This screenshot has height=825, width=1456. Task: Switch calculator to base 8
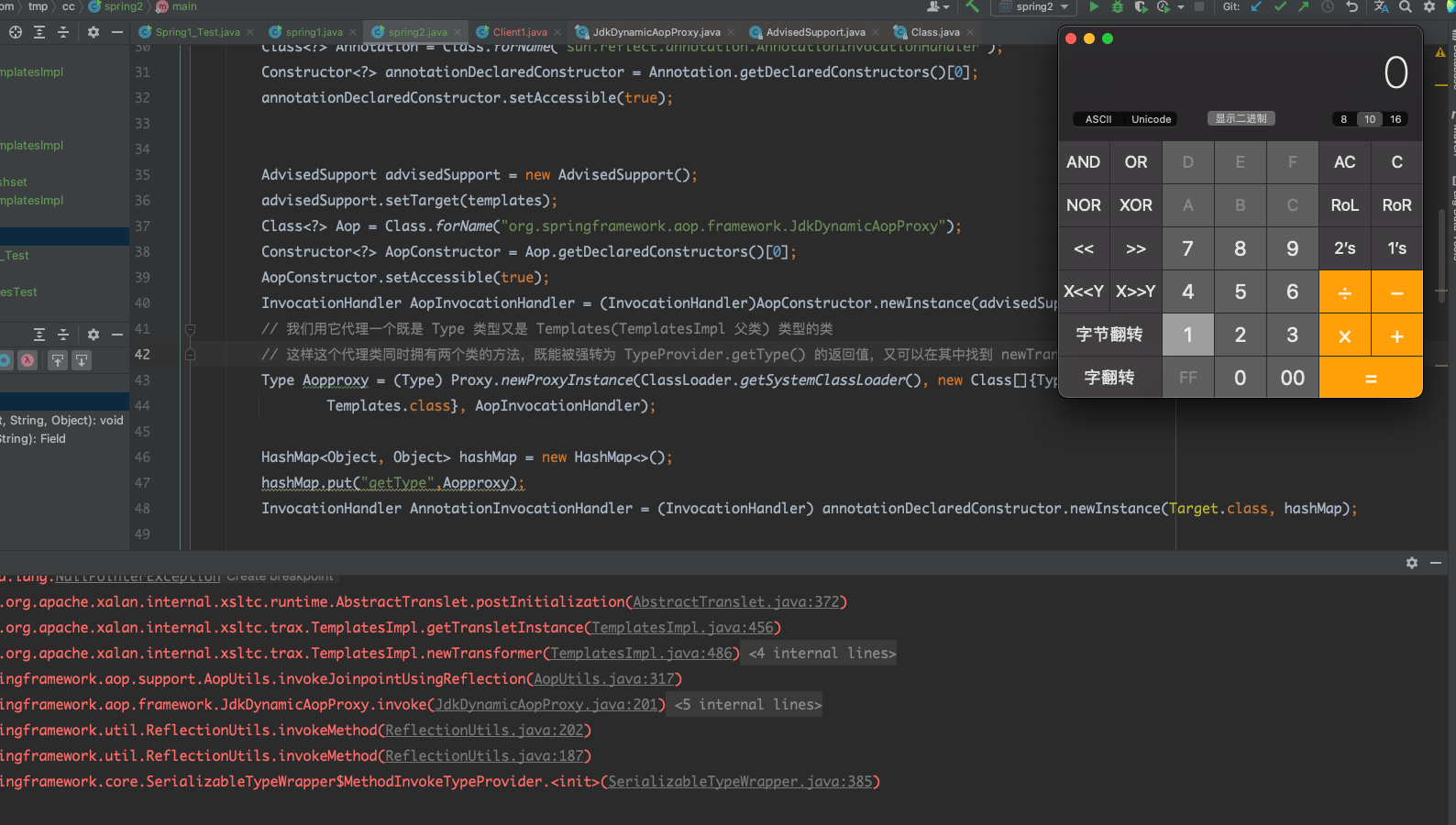[1344, 119]
